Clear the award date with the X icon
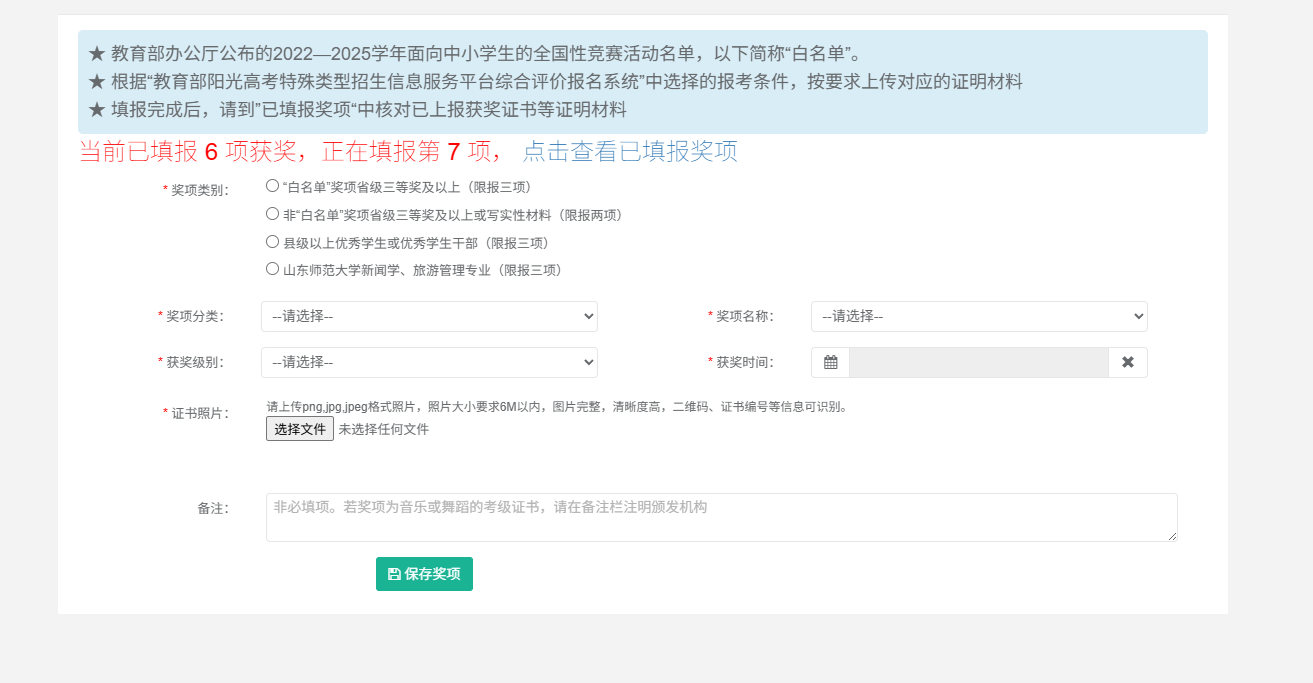 click(x=1127, y=362)
